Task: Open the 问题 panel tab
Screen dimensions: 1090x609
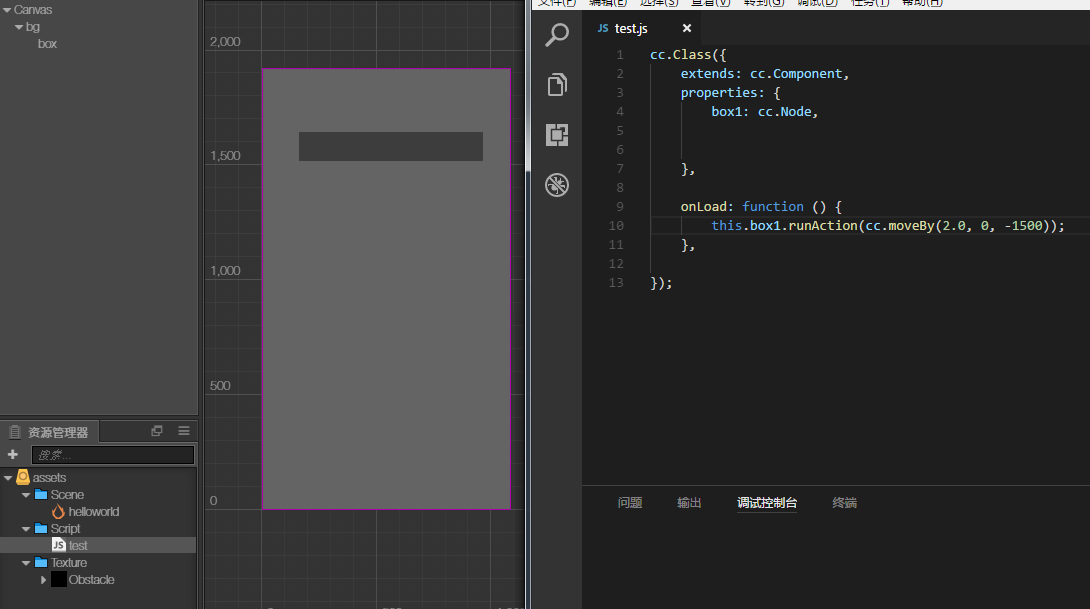Action: tap(630, 503)
